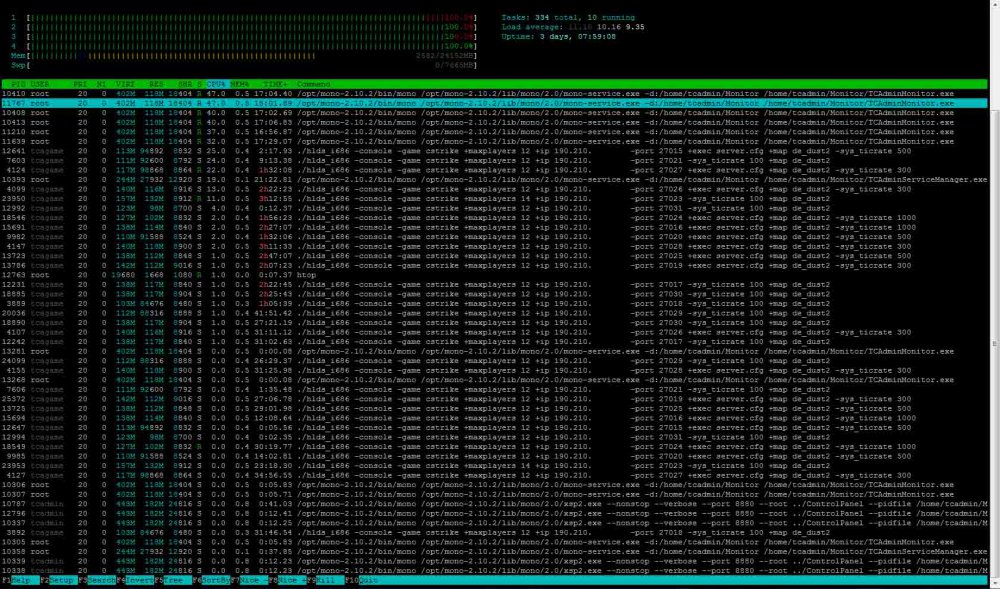Sort by the CPU% column header
This screenshot has width=1000, height=589.
tap(215, 83)
